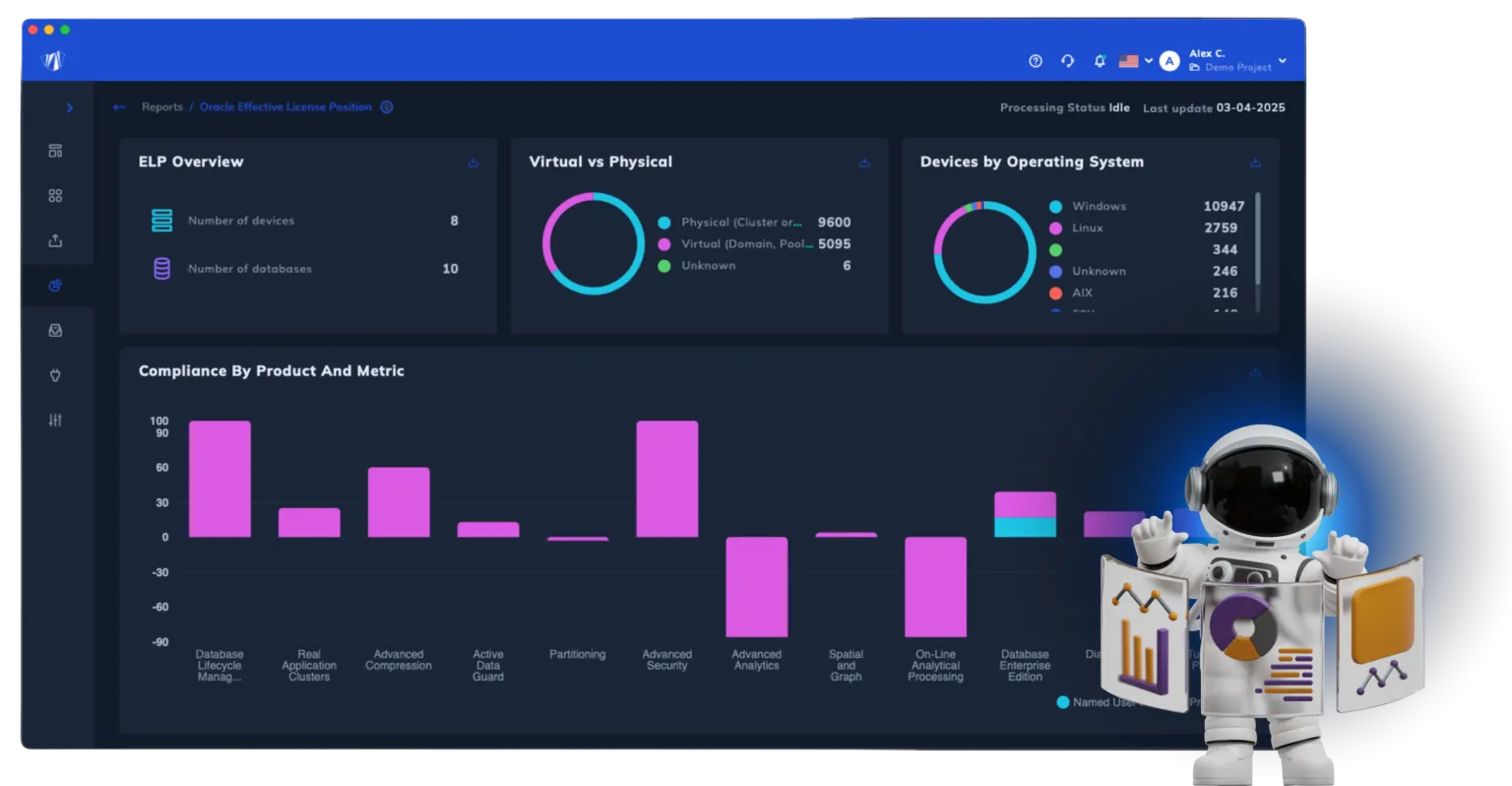Go to Reports in the breadcrumb

pyautogui.click(x=162, y=107)
